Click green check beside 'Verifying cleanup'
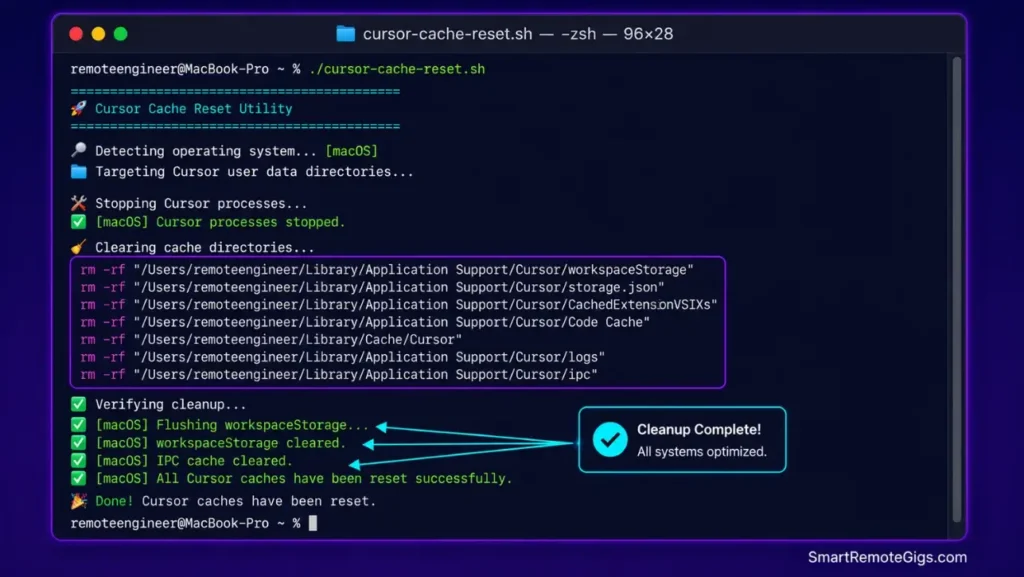 [x=78, y=404]
